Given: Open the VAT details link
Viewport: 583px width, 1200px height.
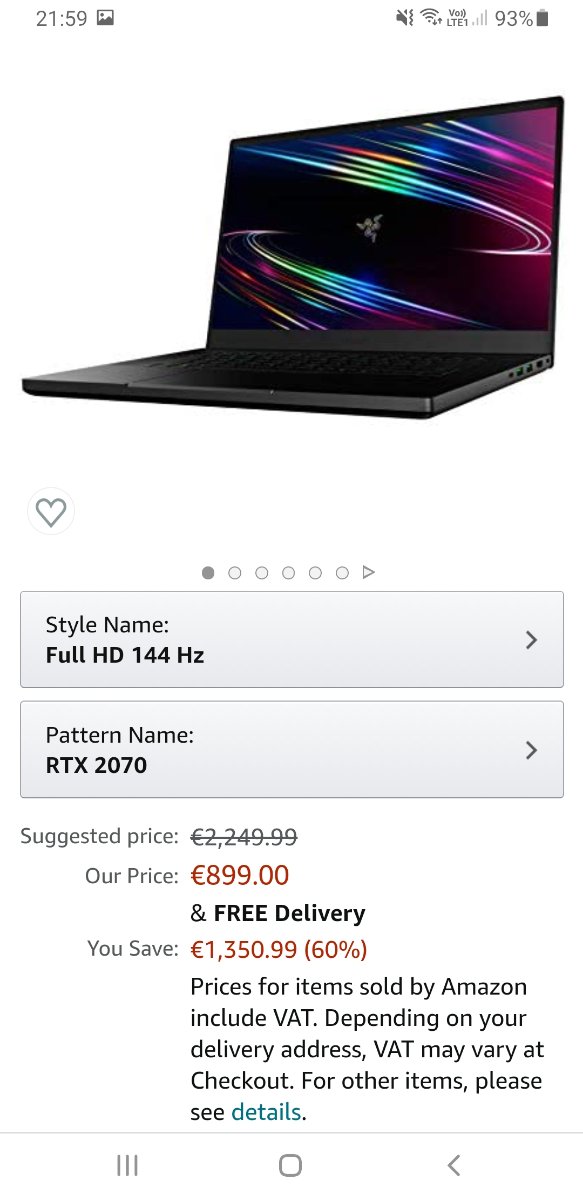Looking at the screenshot, I should (266, 1112).
